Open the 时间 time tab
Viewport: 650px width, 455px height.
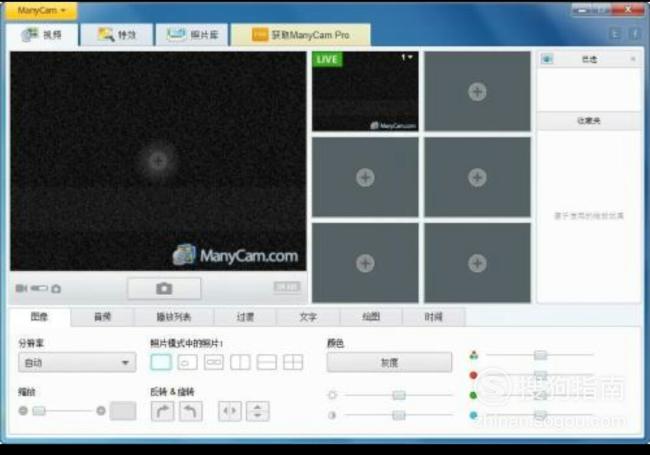[x=434, y=317]
